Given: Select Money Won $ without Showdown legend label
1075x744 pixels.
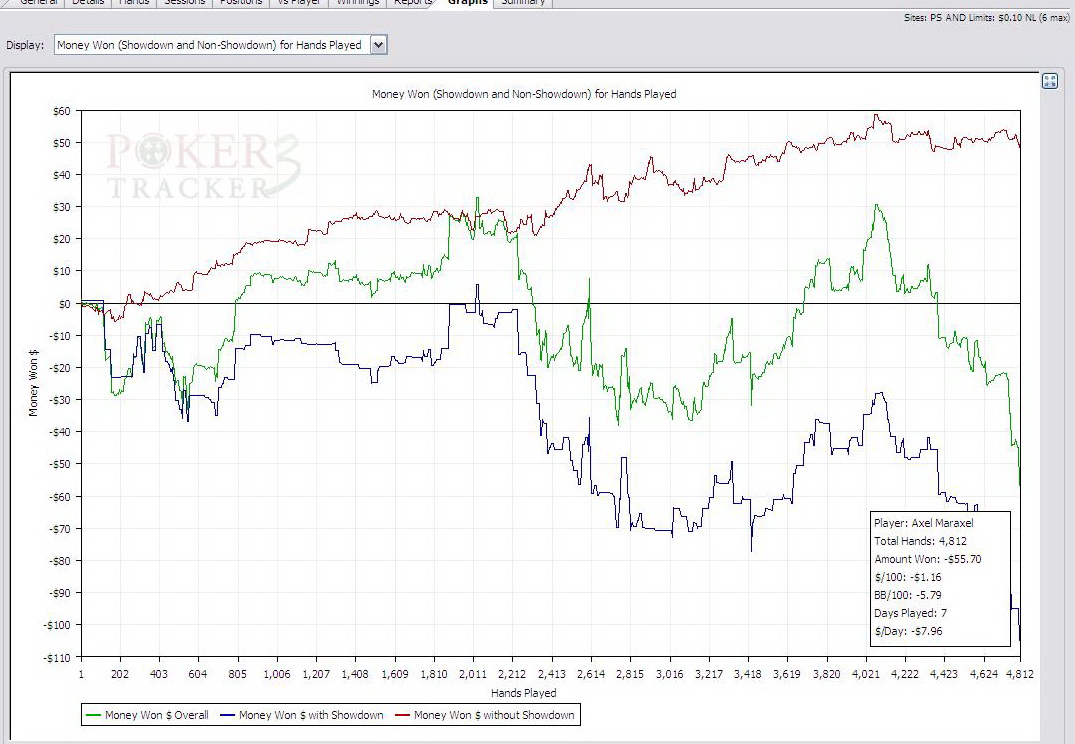Looking at the screenshot, I should click(x=494, y=715).
